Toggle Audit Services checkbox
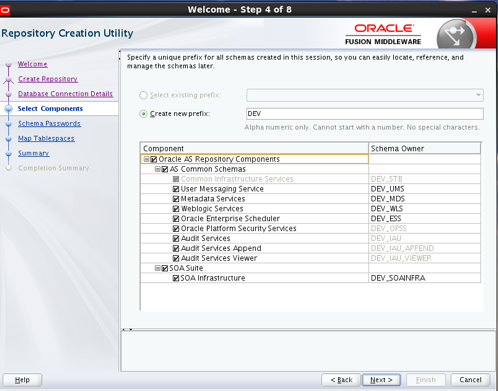The width and height of the screenshot is (498, 391). coord(176,239)
